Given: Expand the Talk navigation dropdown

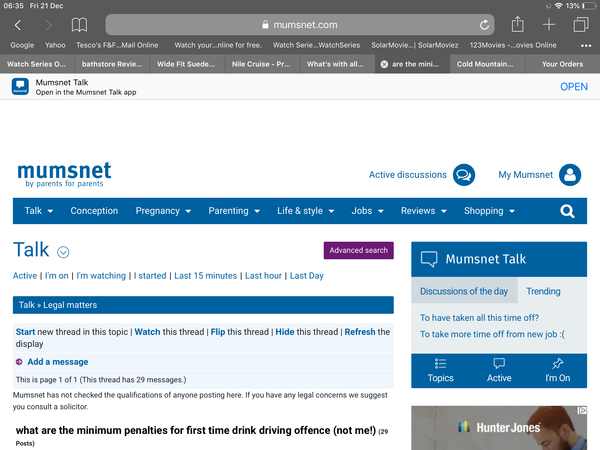Looking at the screenshot, I should click(x=39, y=211).
